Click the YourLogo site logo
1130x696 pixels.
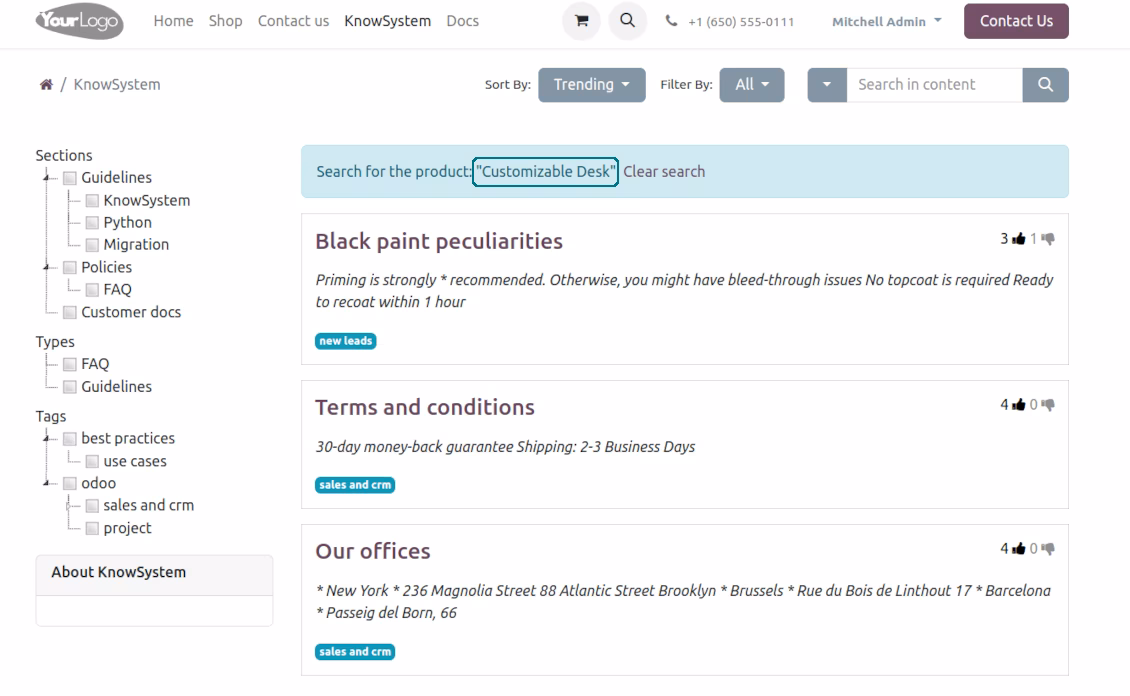(79, 21)
